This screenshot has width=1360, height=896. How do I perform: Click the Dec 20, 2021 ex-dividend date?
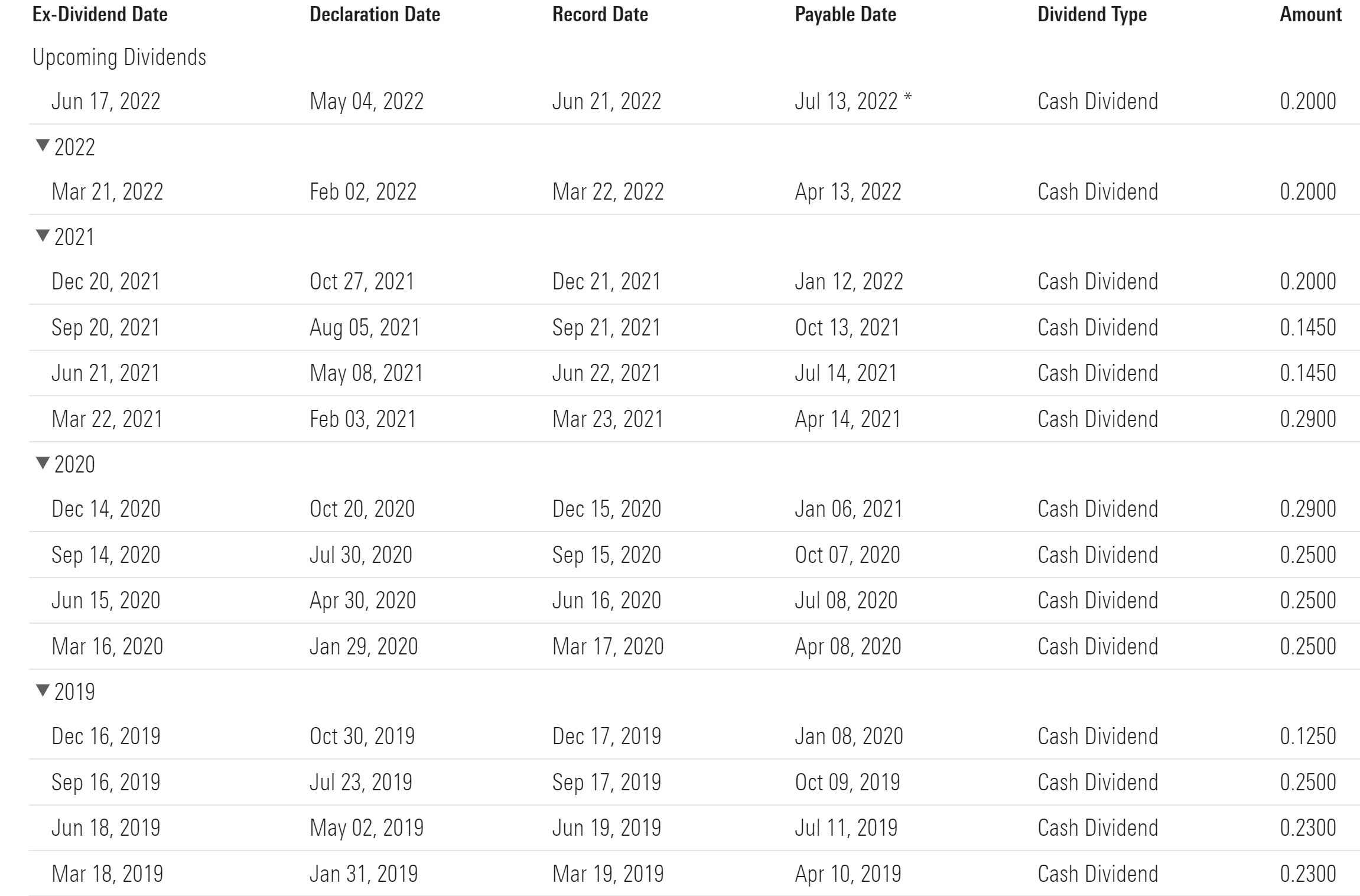tap(106, 282)
